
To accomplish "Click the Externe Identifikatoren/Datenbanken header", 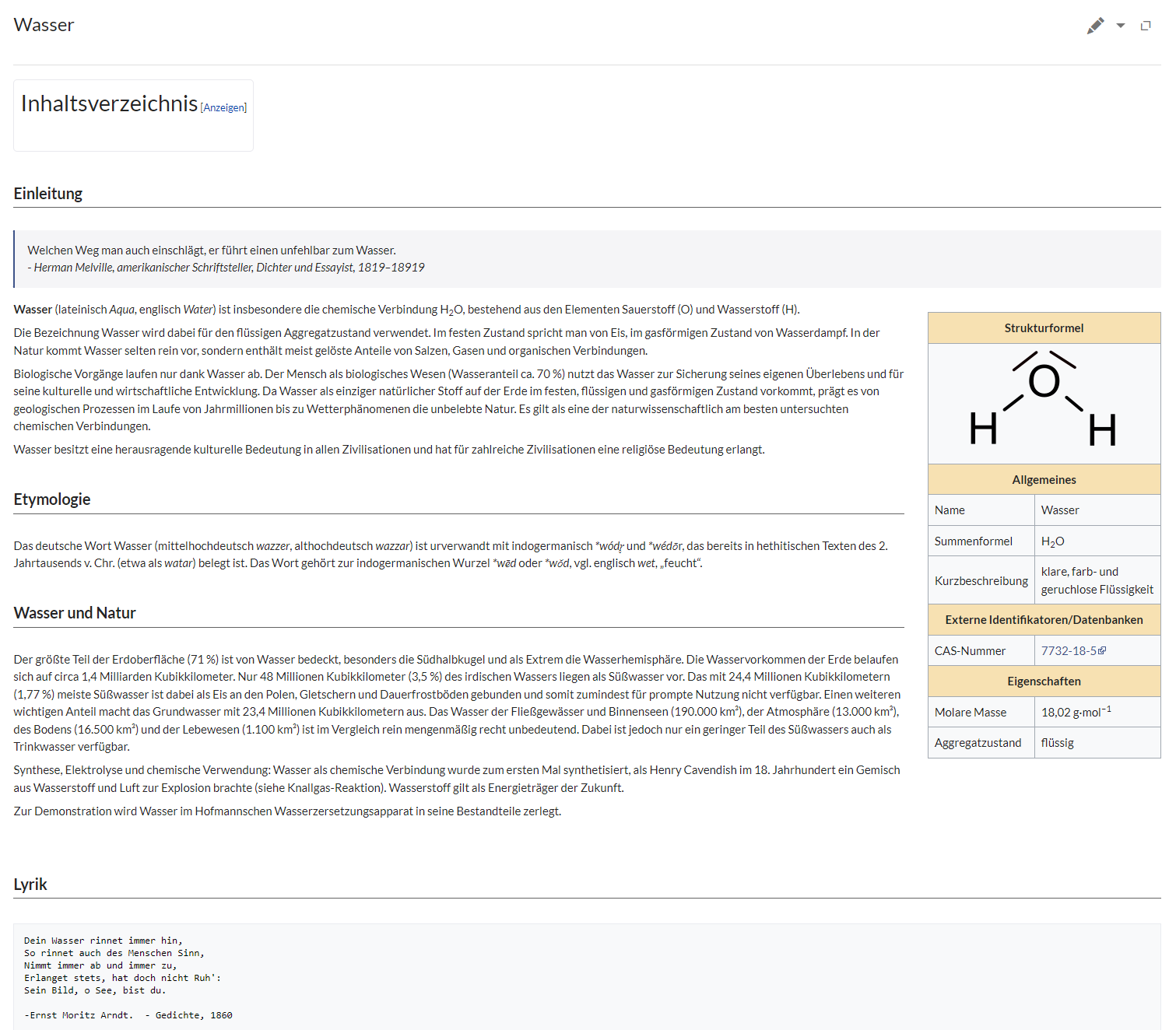I will pos(1044,619).
